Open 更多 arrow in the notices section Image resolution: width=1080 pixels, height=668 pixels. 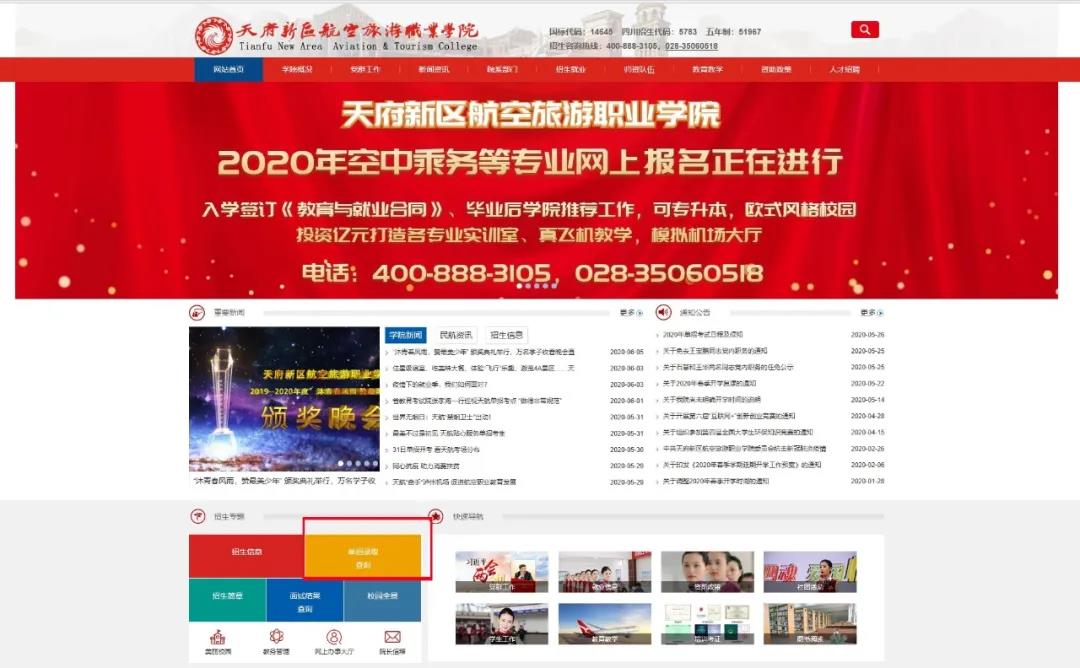point(868,313)
